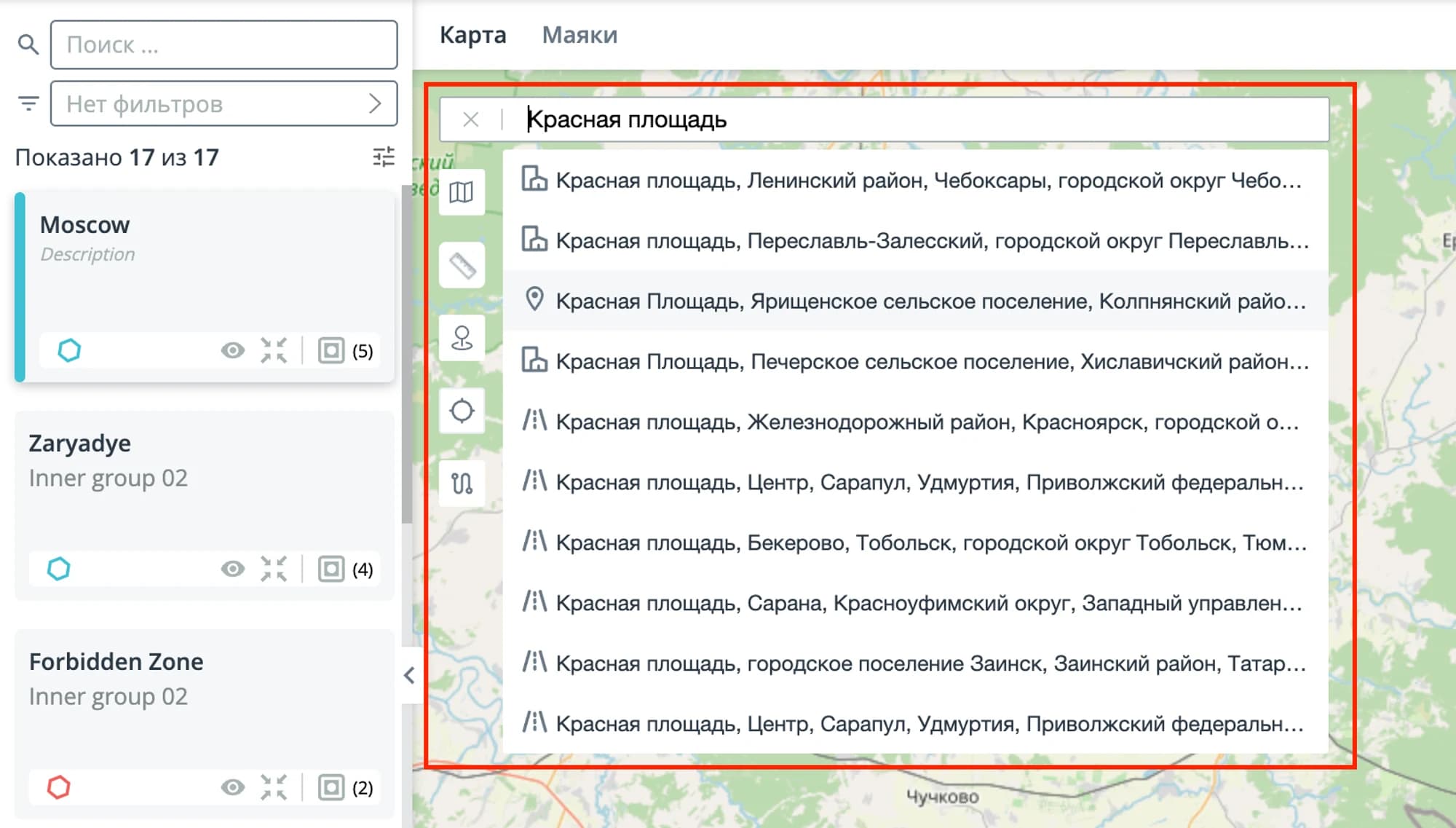Hide the Zaryadye geofence with the eye icon
1456x828 pixels.
click(x=233, y=569)
